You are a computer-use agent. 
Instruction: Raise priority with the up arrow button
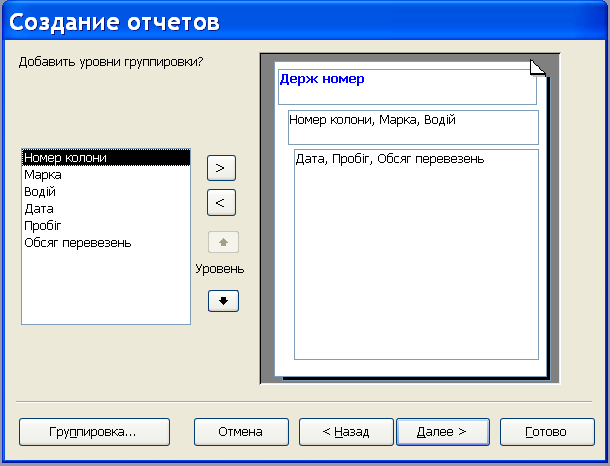[223, 242]
